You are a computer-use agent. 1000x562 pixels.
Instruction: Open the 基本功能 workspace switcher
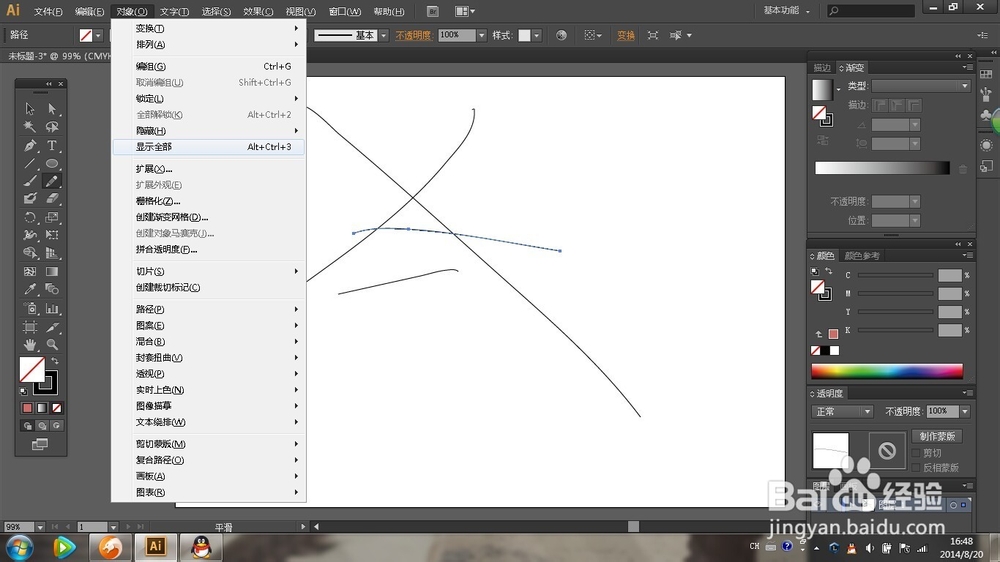pos(787,11)
